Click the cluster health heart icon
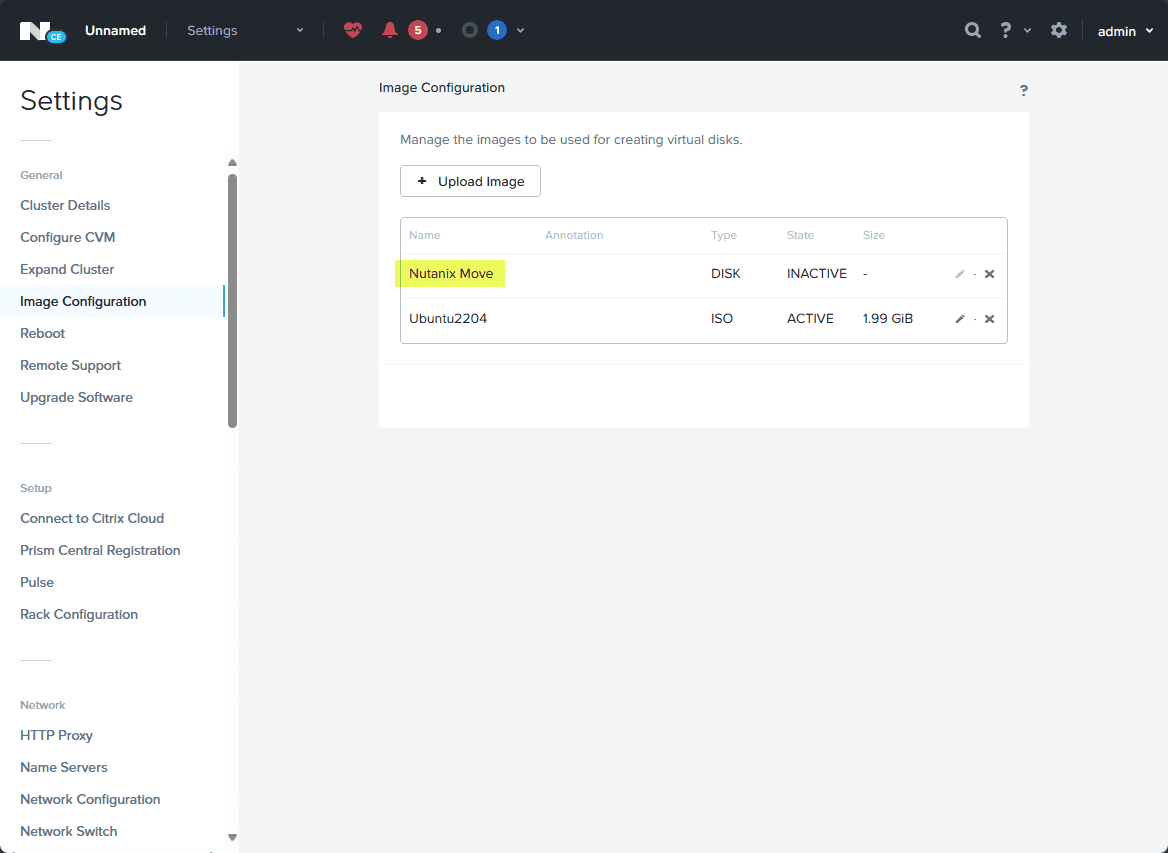The image size is (1168, 853). pos(353,31)
